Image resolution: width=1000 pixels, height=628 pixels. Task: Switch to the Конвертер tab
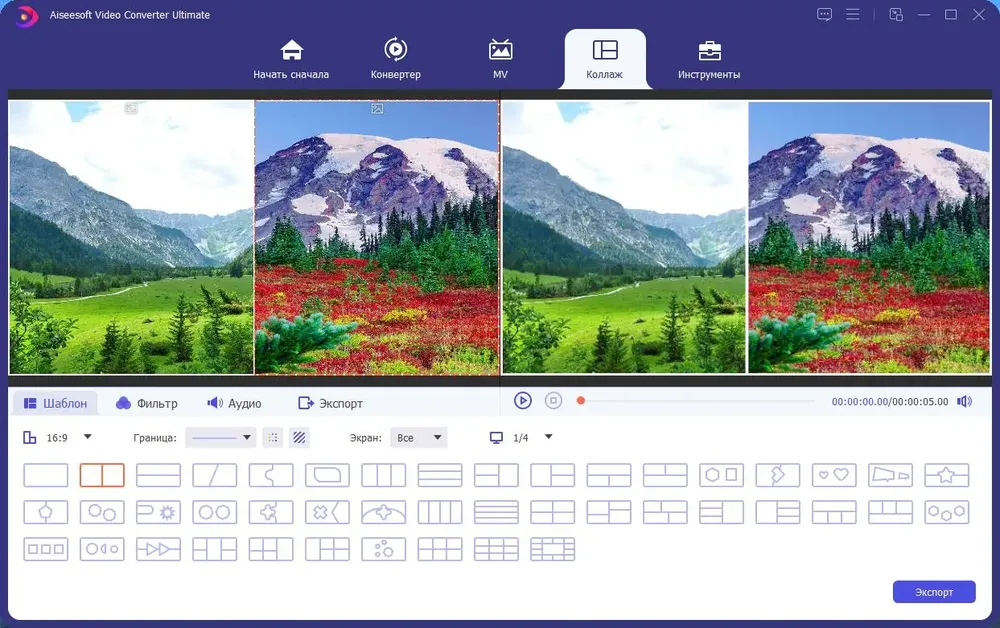click(395, 59)
